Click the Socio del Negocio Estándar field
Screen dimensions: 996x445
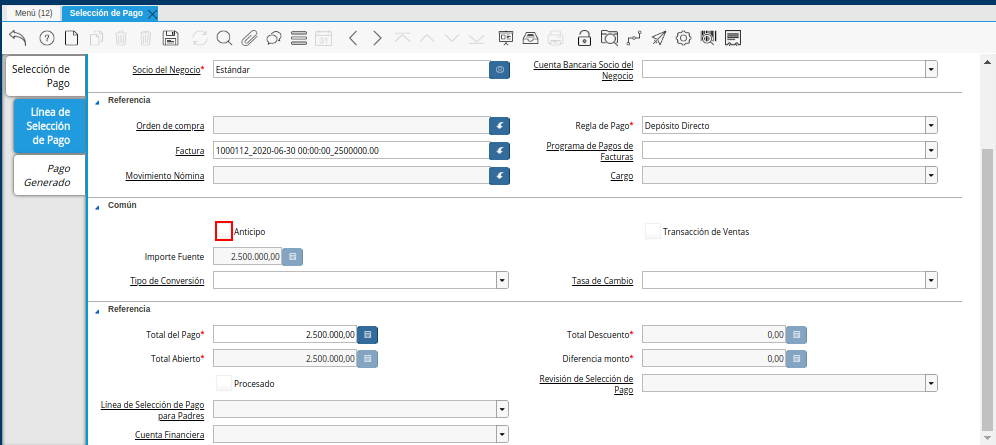[x=351, y=69]
